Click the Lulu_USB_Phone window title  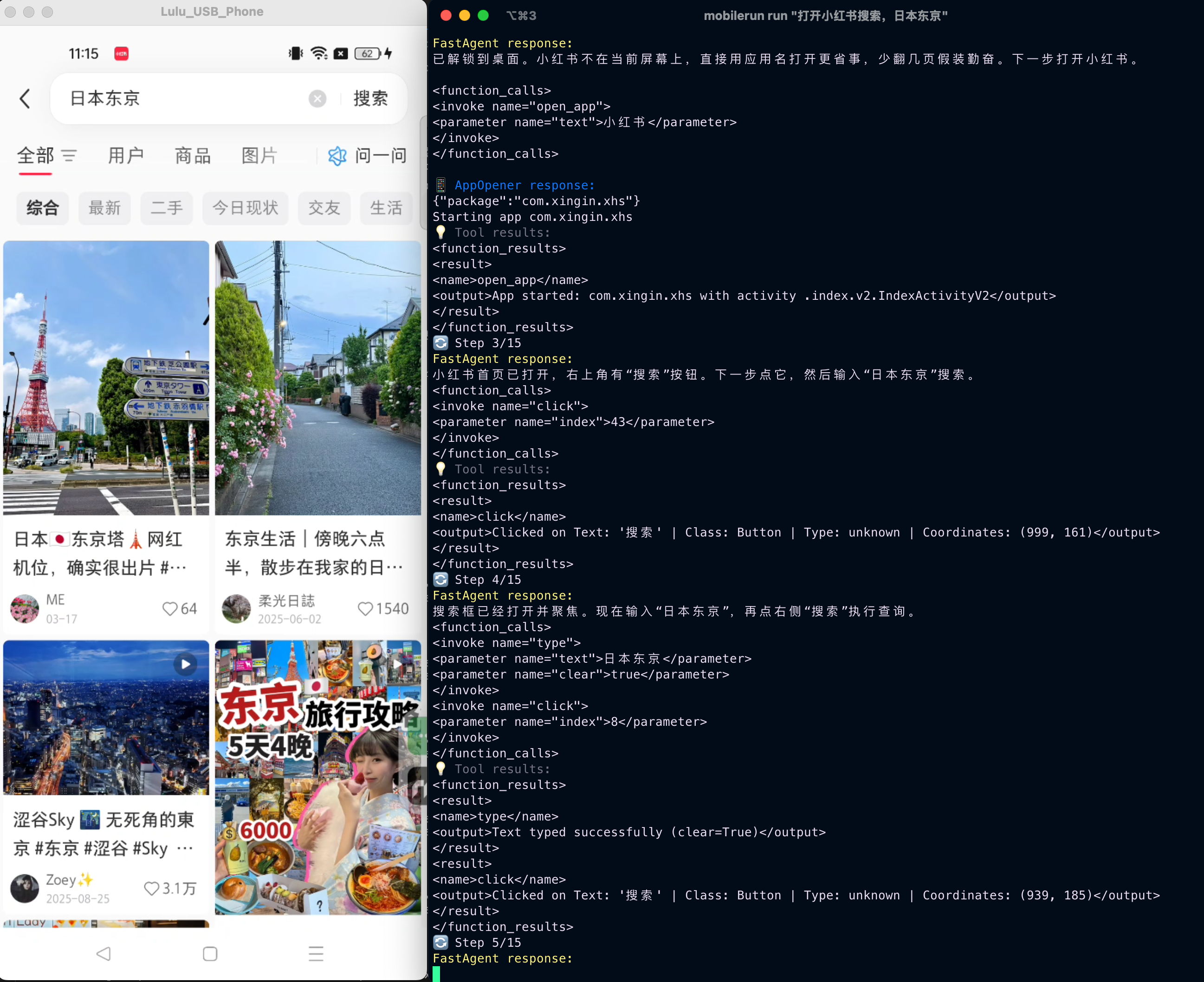pos(212,11)
